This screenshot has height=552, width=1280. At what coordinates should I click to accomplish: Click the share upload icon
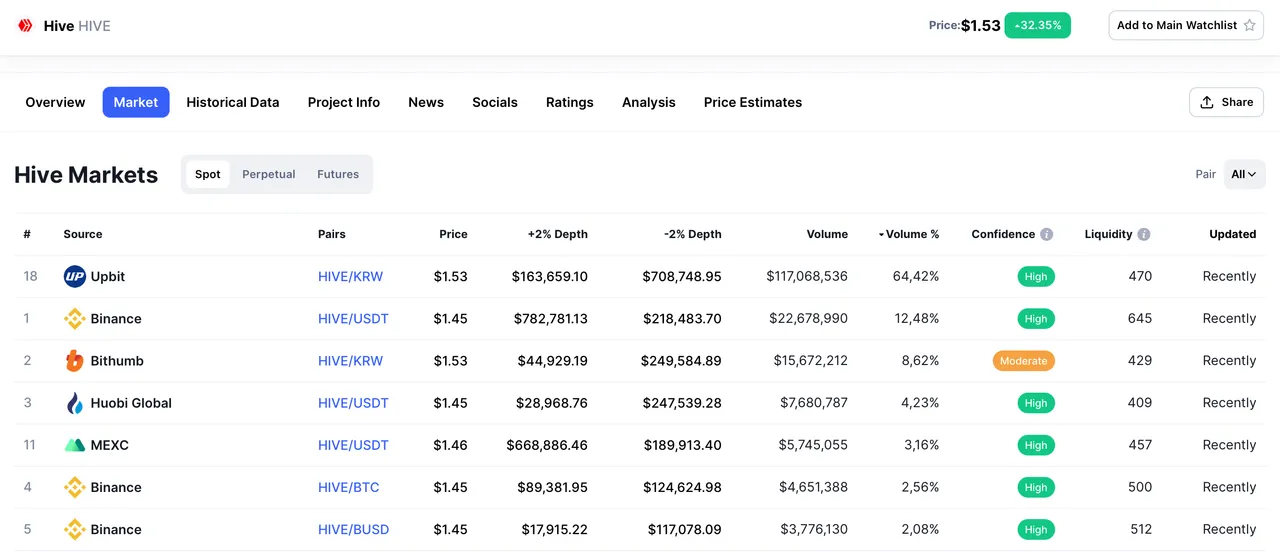click(x=1207, y=102)
